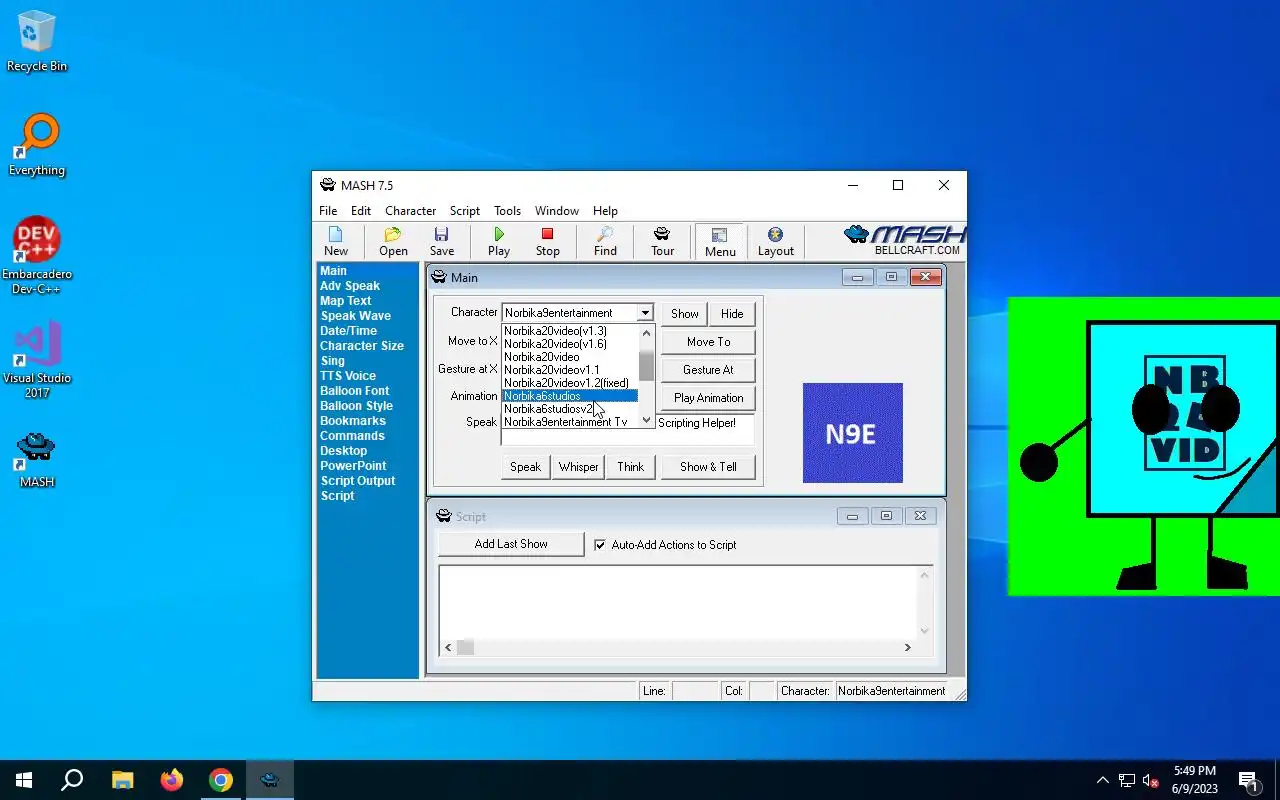Select MASH desktop shortcut icon

pyautogui.click(x=37, y=459)
